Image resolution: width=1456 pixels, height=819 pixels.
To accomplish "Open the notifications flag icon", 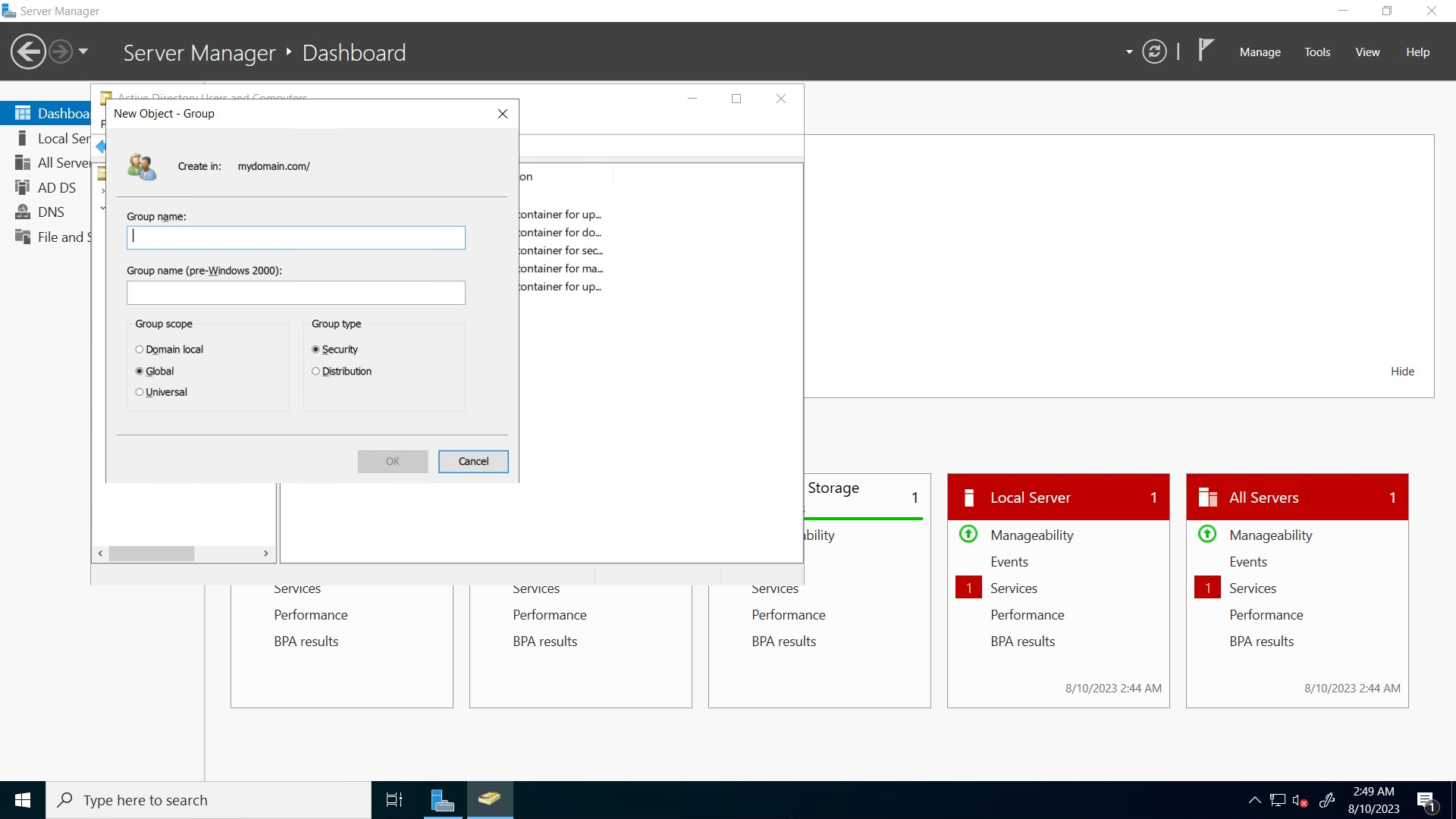I will (x=1205, y=51).
